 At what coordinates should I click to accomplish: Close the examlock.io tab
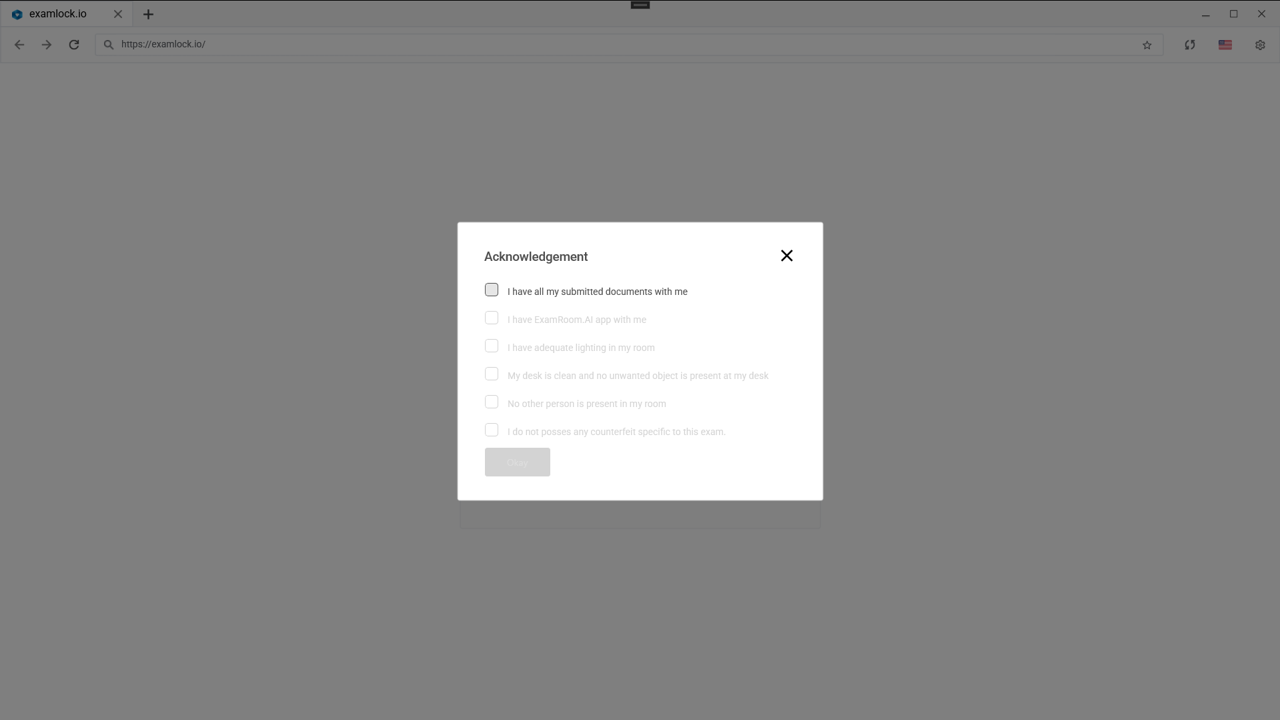pyautogui.click(x=117, y=14)
